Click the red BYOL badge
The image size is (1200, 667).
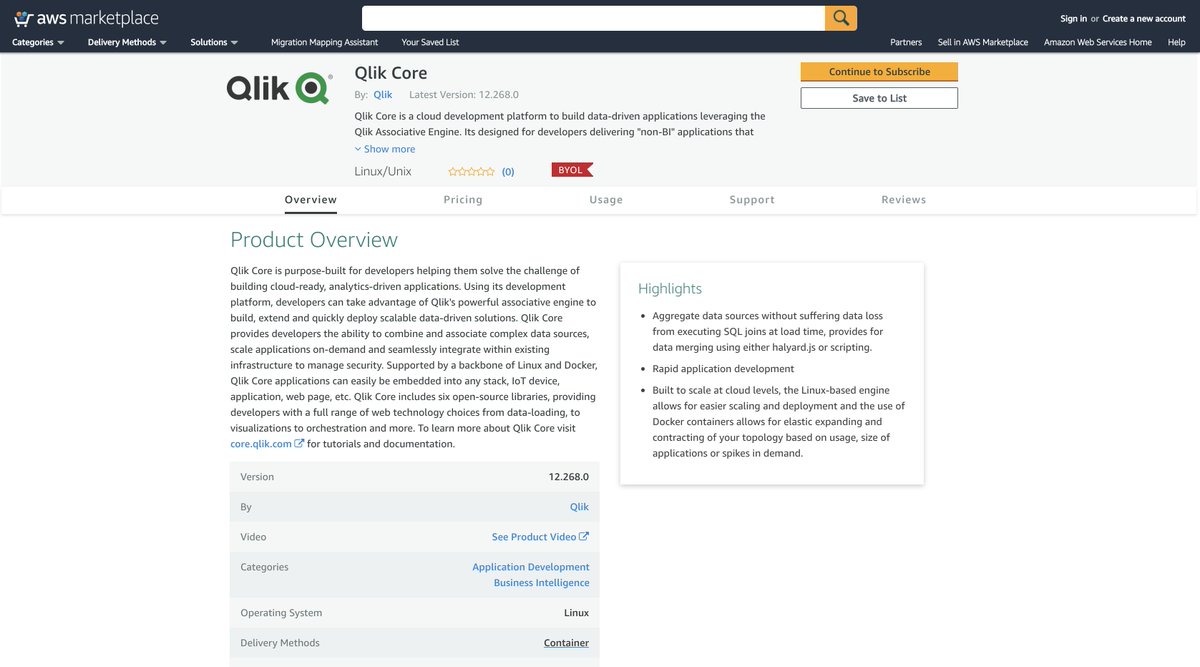tap(572, 170)
